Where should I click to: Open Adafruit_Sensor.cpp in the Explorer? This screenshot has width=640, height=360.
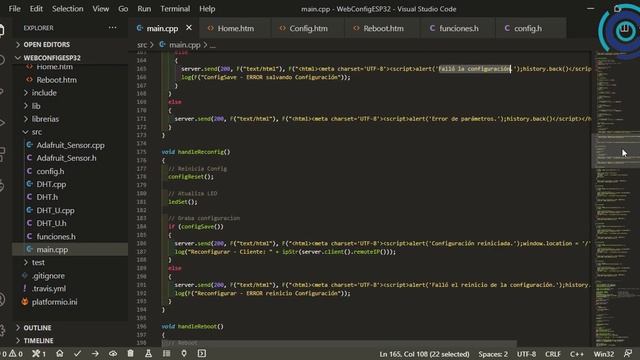coord(70,145)
